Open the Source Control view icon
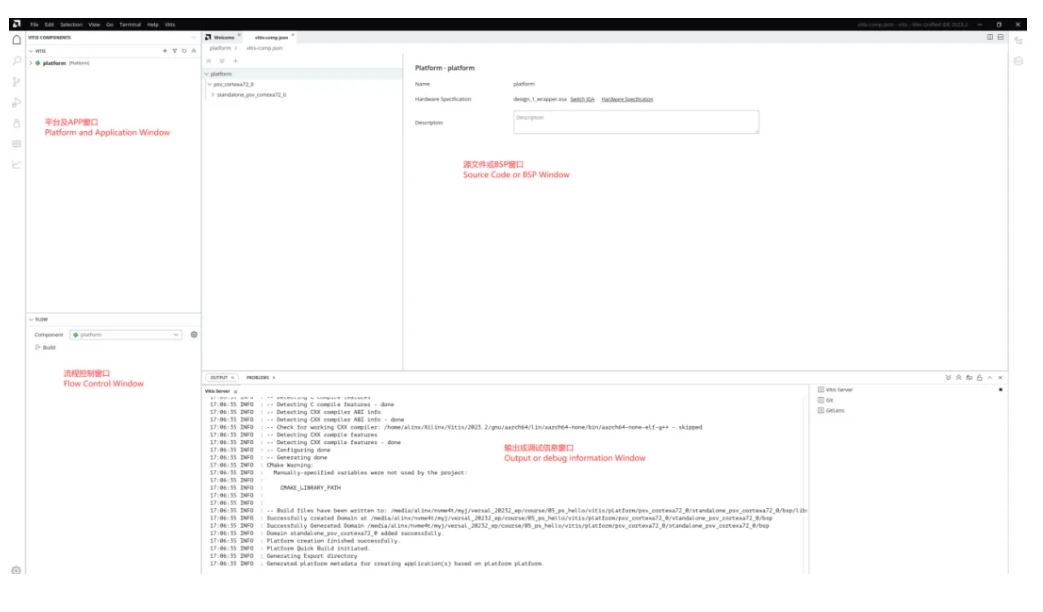 pyautogui.click(x=16, y=81)
